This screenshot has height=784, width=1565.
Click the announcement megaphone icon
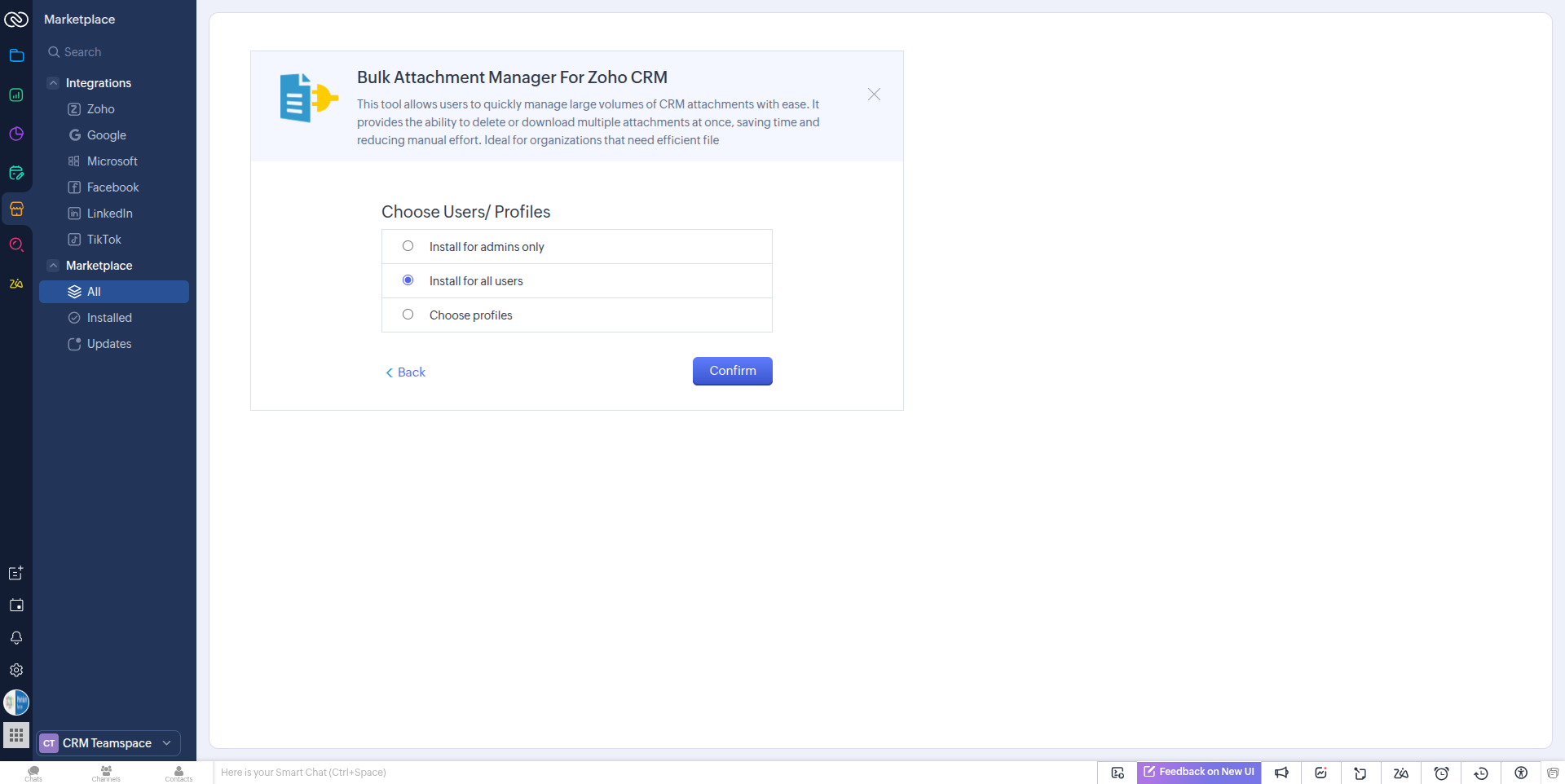point(1281,773)
